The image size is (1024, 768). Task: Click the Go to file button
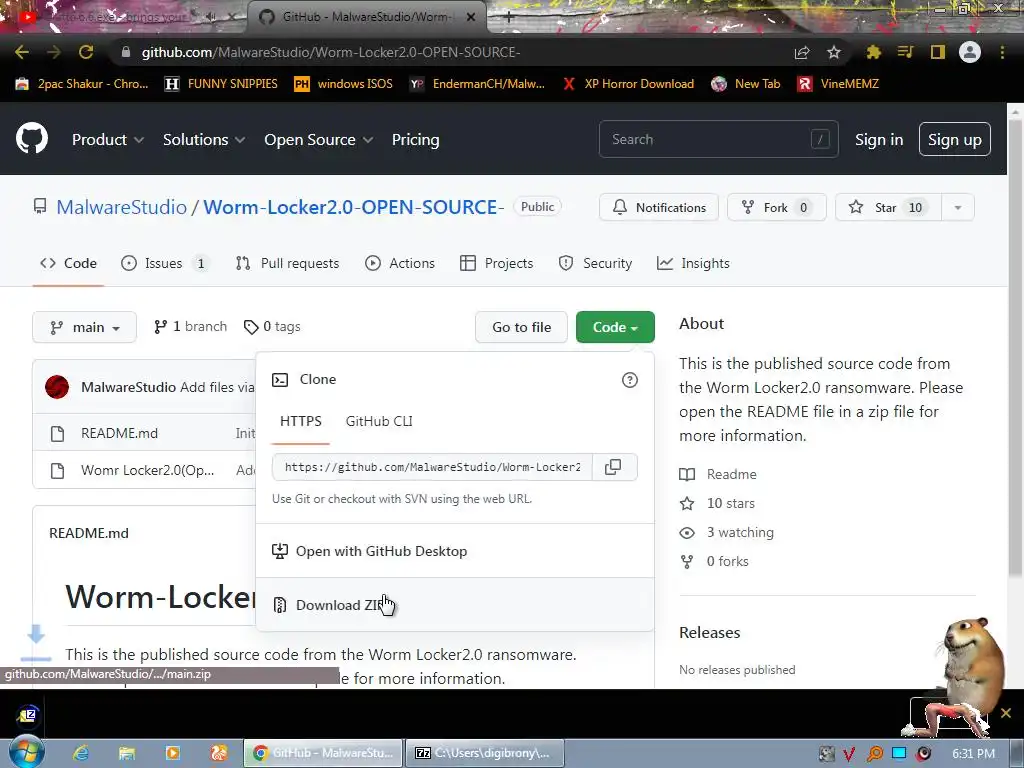click(x=521, y=327)
